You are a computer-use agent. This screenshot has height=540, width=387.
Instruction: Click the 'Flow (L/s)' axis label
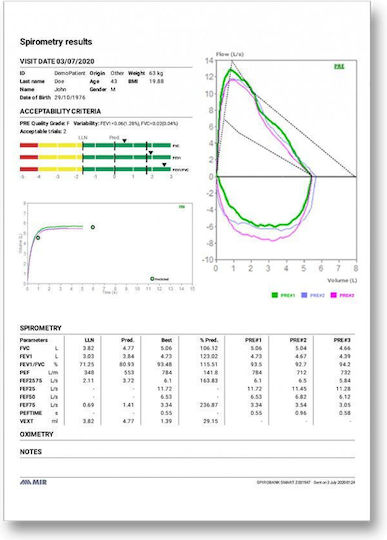click(230, 54)
